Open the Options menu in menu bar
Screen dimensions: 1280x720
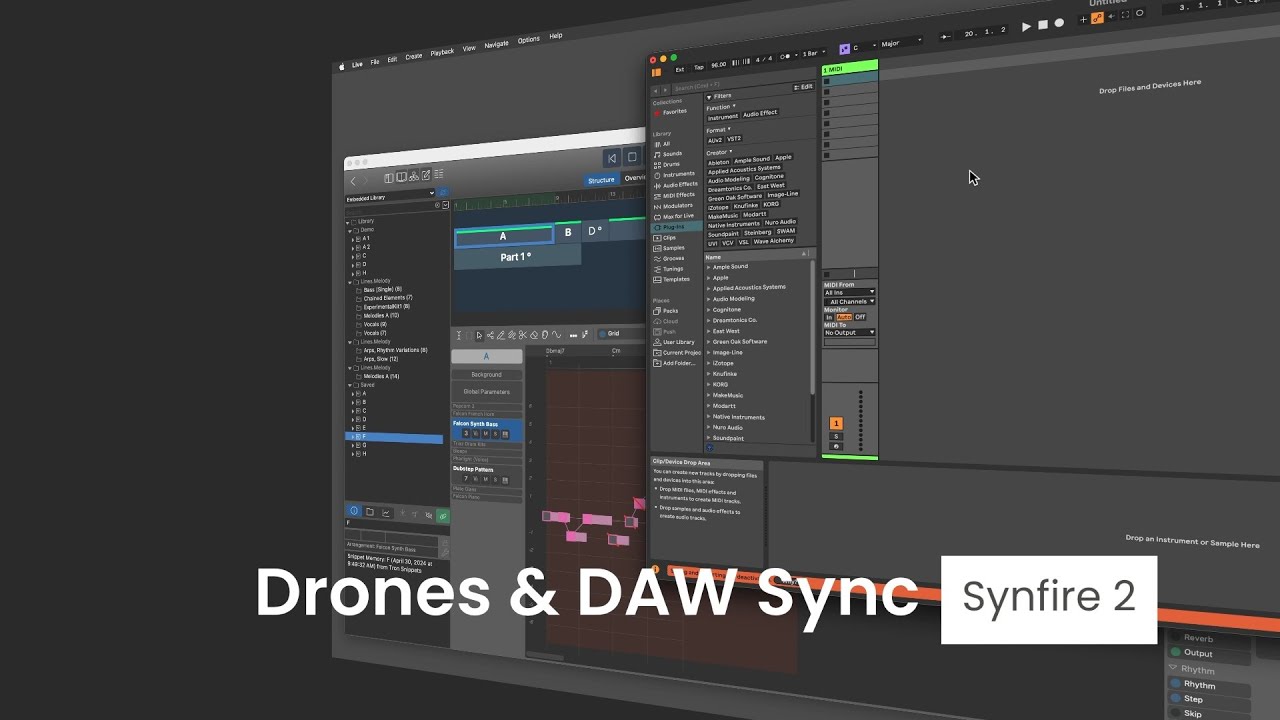point(528,40)
